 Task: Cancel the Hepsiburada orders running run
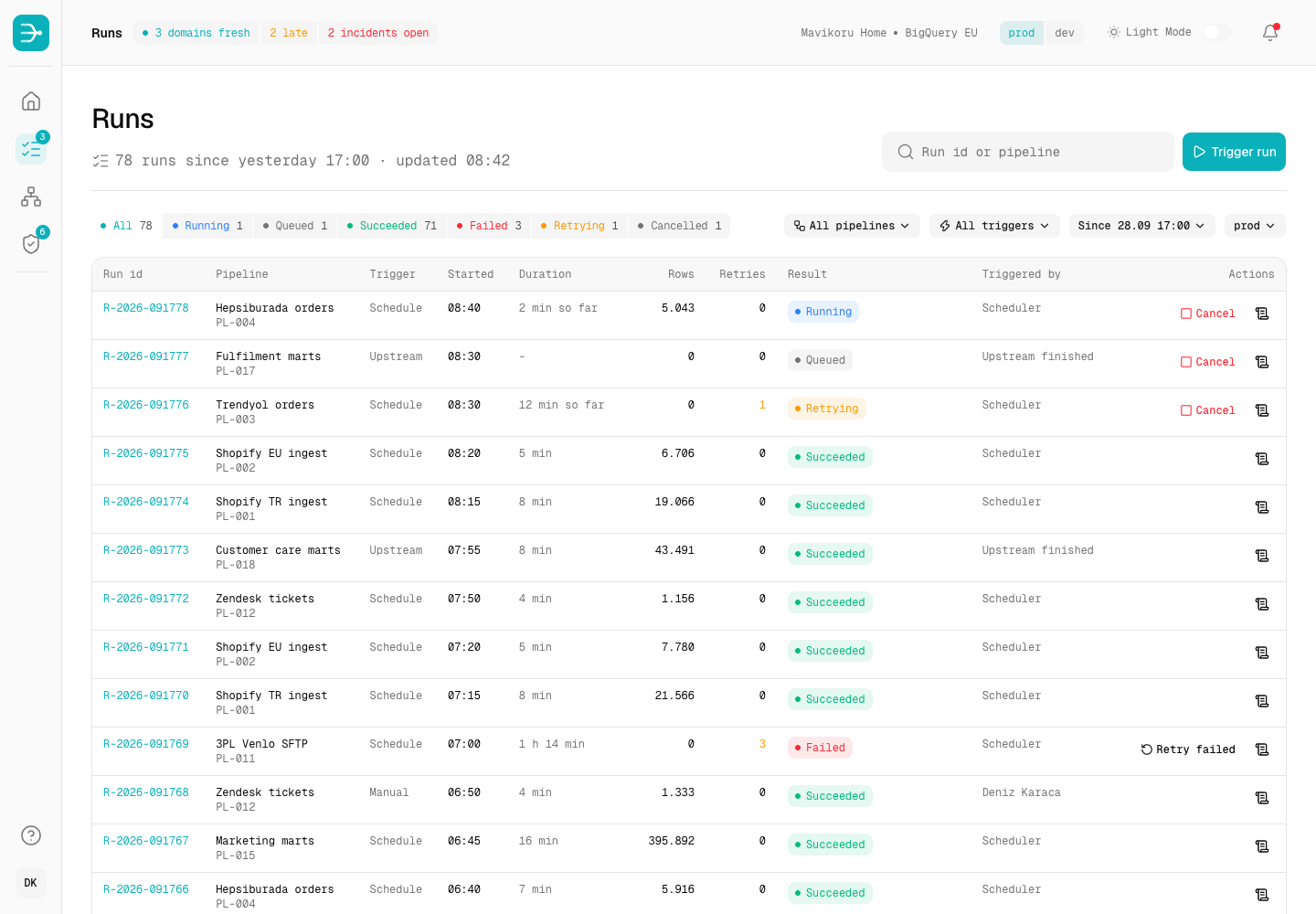pyautogui.click(x=1207, y=314)
